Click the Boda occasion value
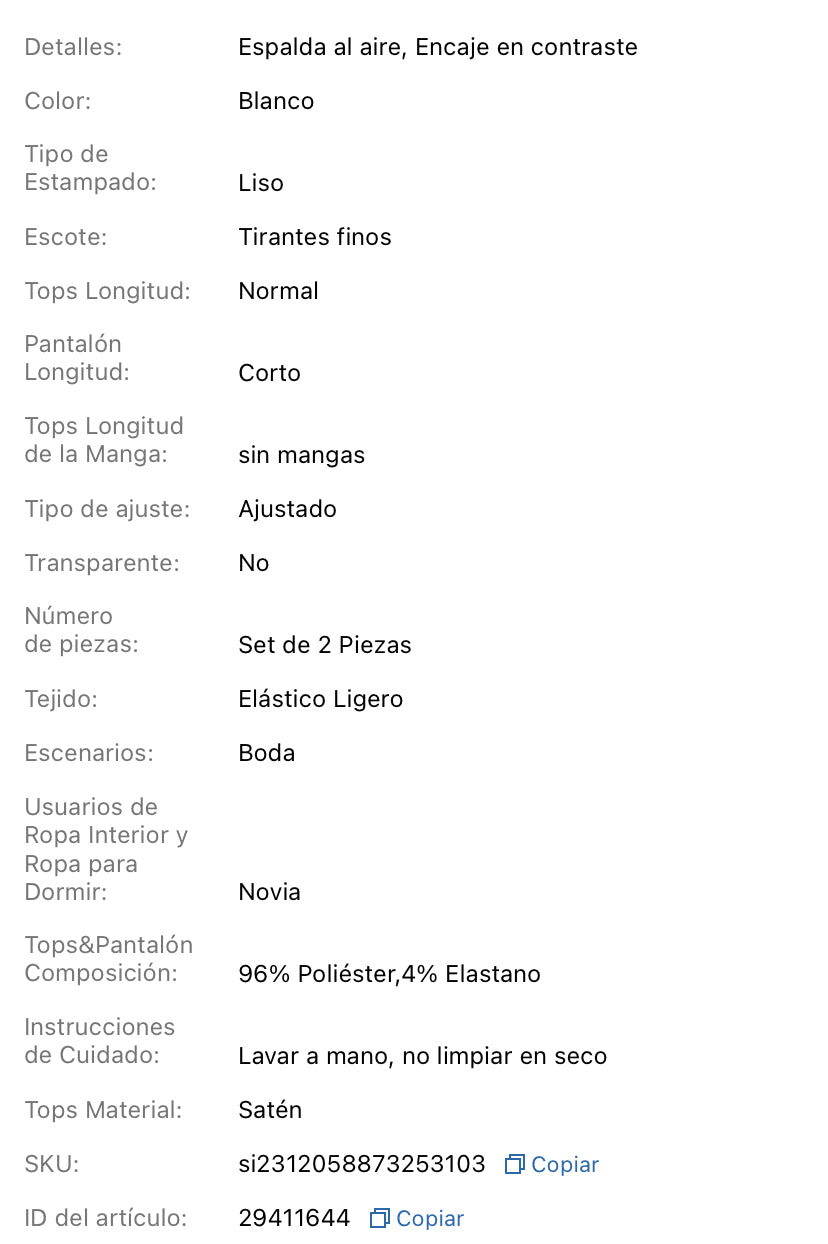 [267, 753]
